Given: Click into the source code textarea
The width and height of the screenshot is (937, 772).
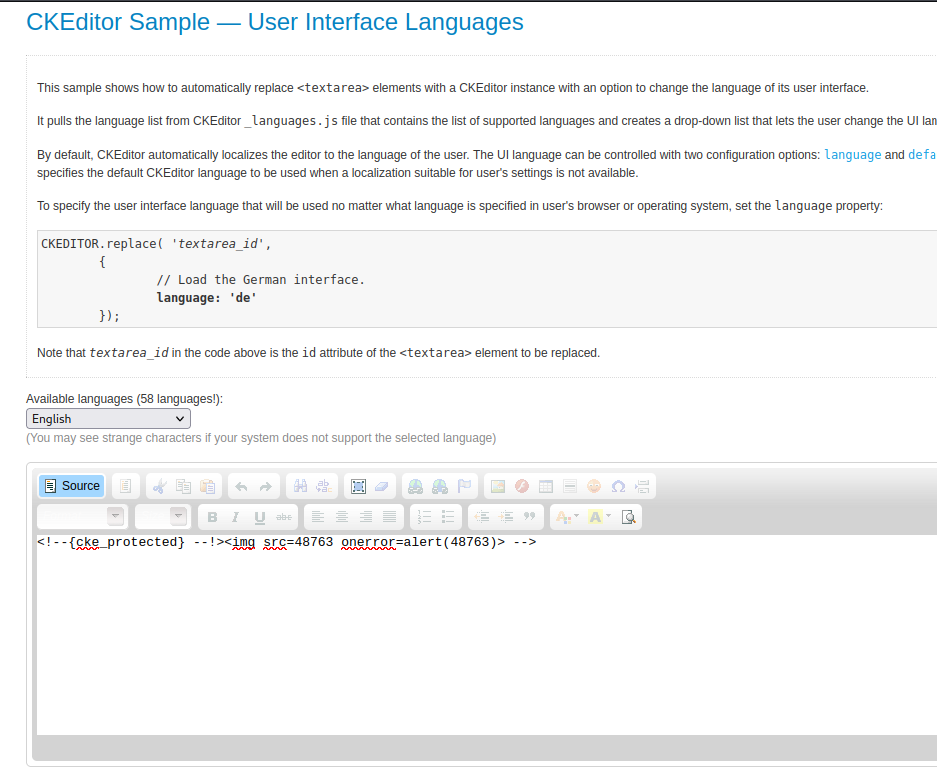Looking at the screenshot, I should 486,635.
